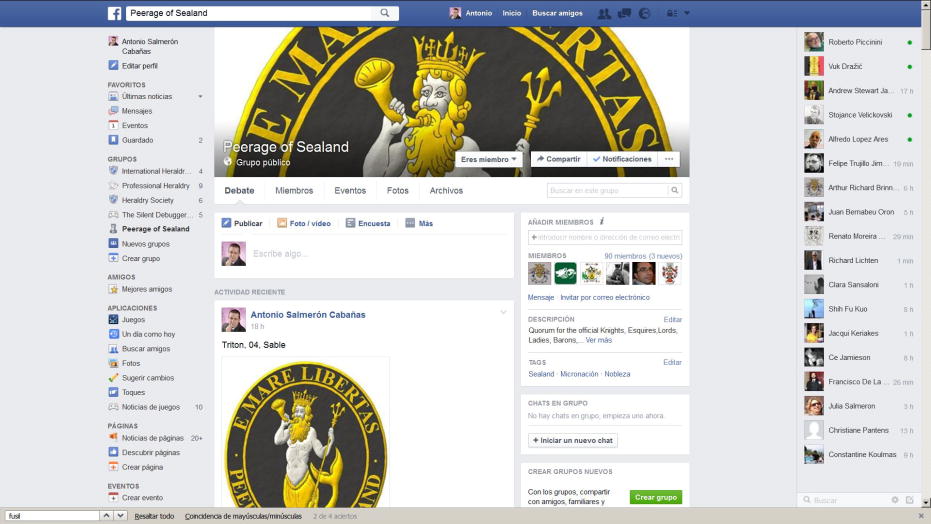Focus the Escribe algo post field
The width and height of the screenshot is (931, 524).
380,254
